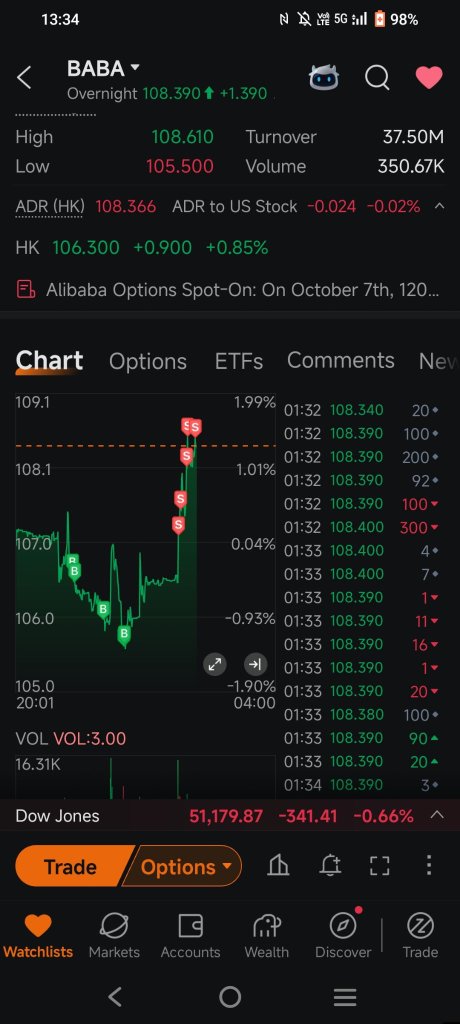Expand chart to fullscreen with diagonal arrows icon
The height and width of the screenshot is (1024, 460).
214,665
